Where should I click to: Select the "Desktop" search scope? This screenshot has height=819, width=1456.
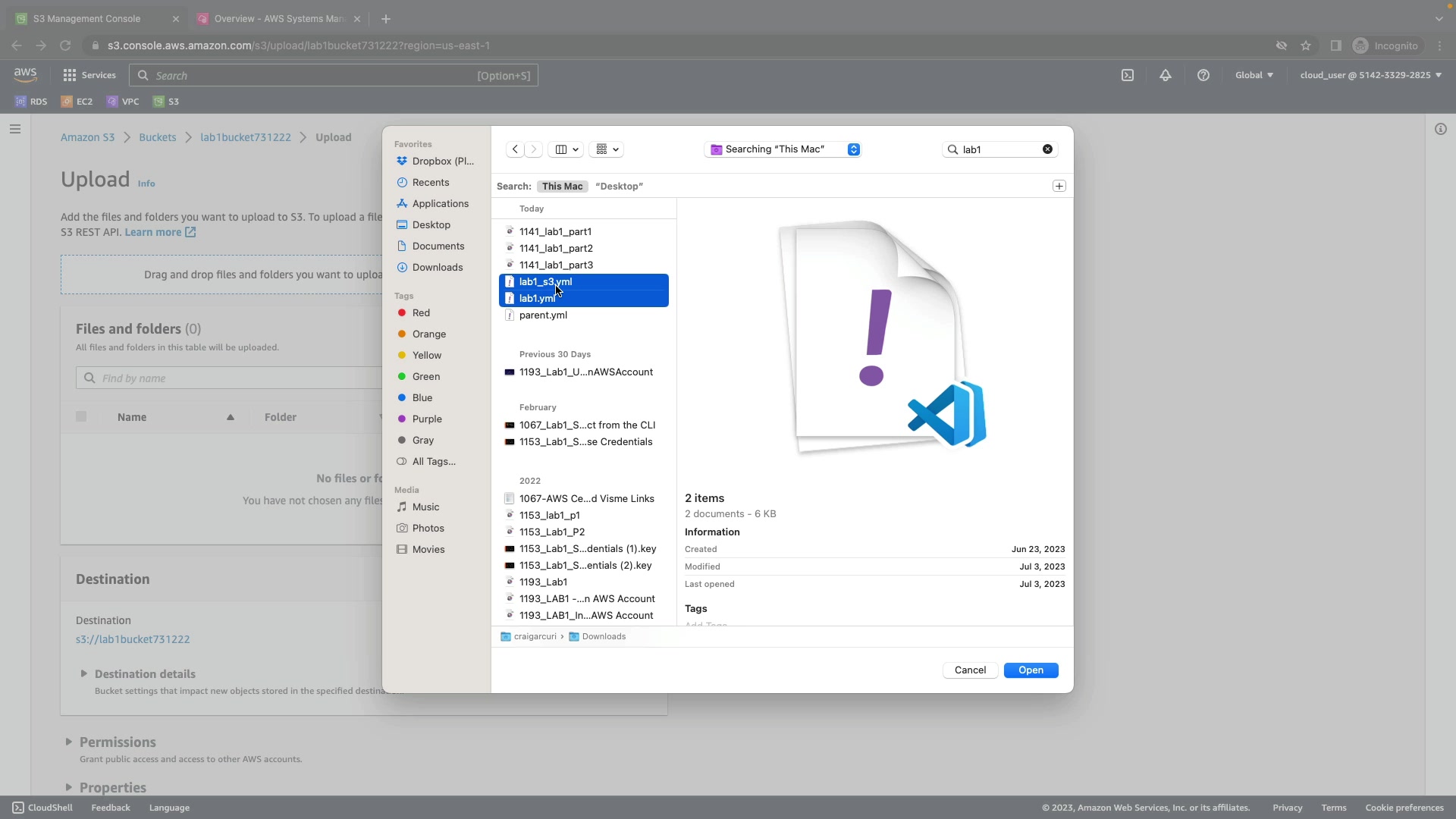pos(619,187)
